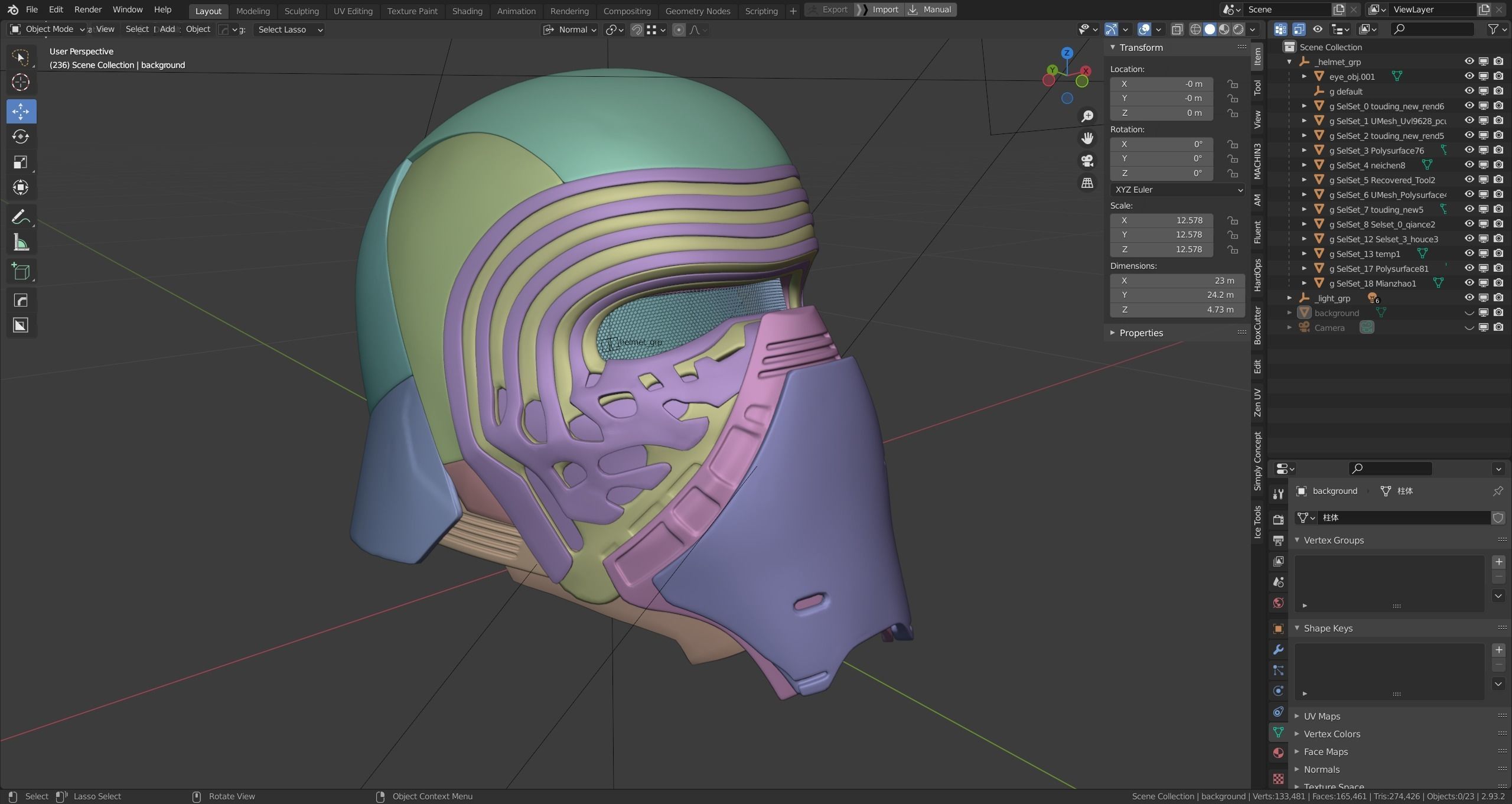Open the Render properties tab icon
Viewport: 1512px width, 804px height.
(1278, 520)
